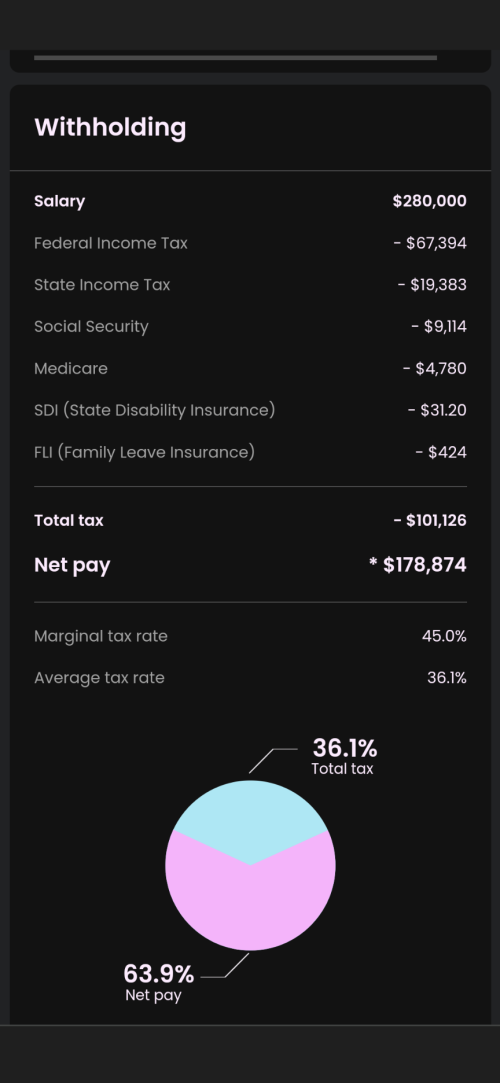
Task: Select the 36.1% Total tax chart label
Action: point(343,757)
